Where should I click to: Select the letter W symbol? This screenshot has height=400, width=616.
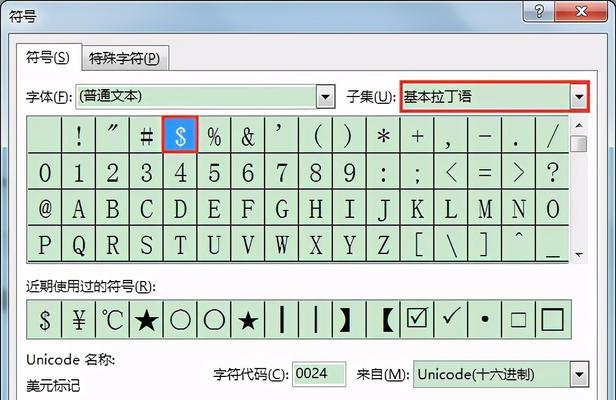point(282,244)
